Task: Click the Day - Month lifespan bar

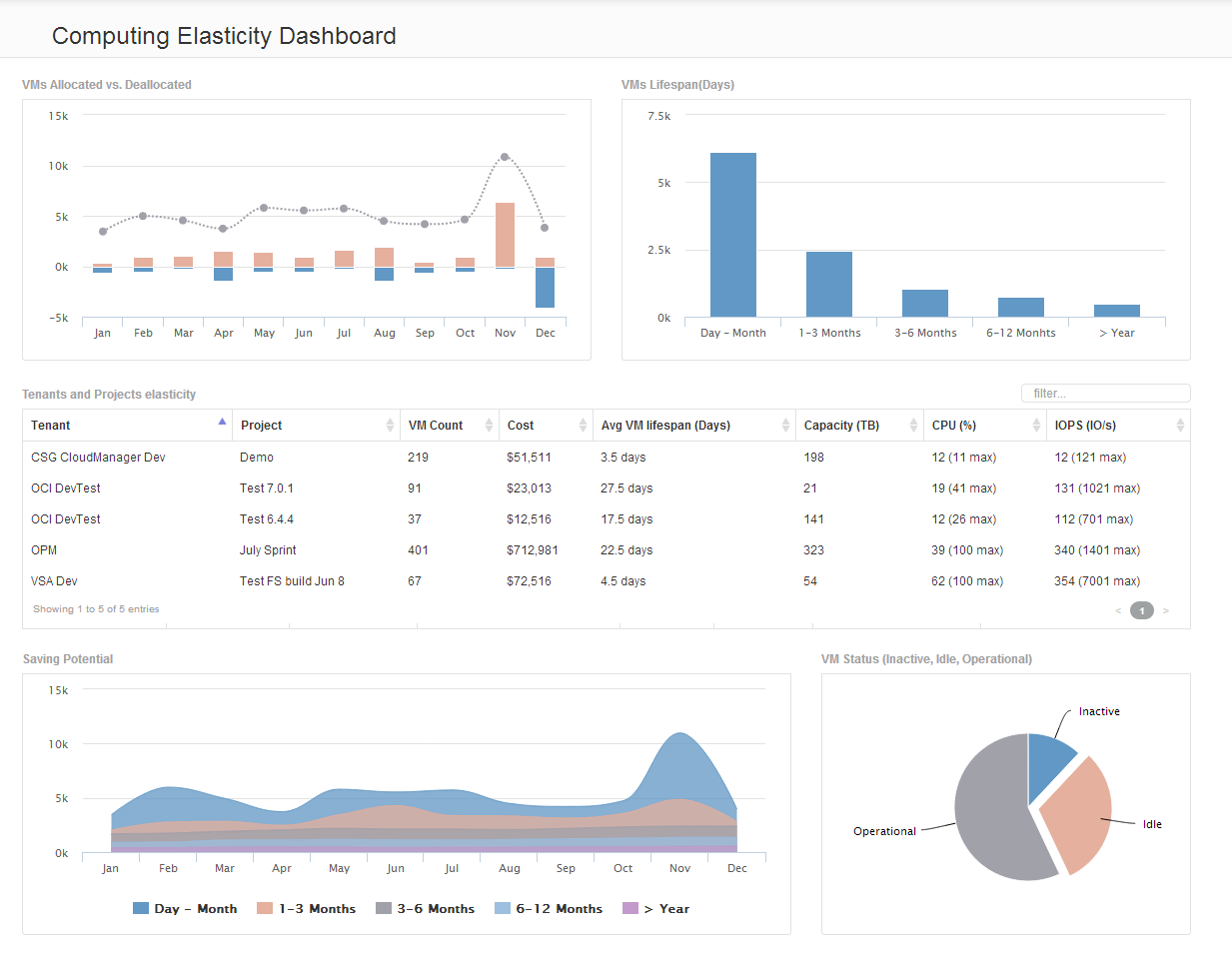Action: 732,235
